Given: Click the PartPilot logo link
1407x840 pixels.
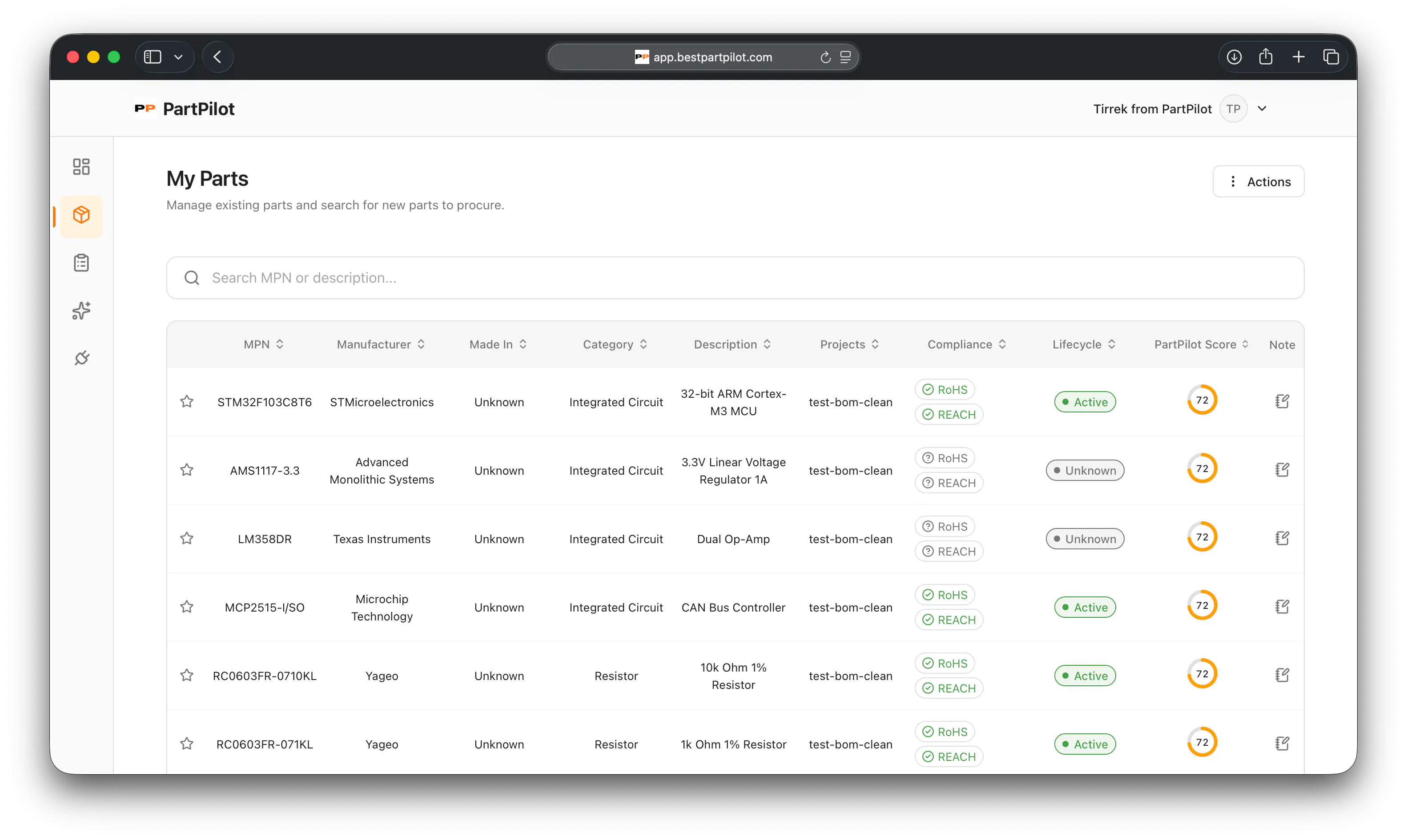Looking at the screenshot, I should point(185,109).
